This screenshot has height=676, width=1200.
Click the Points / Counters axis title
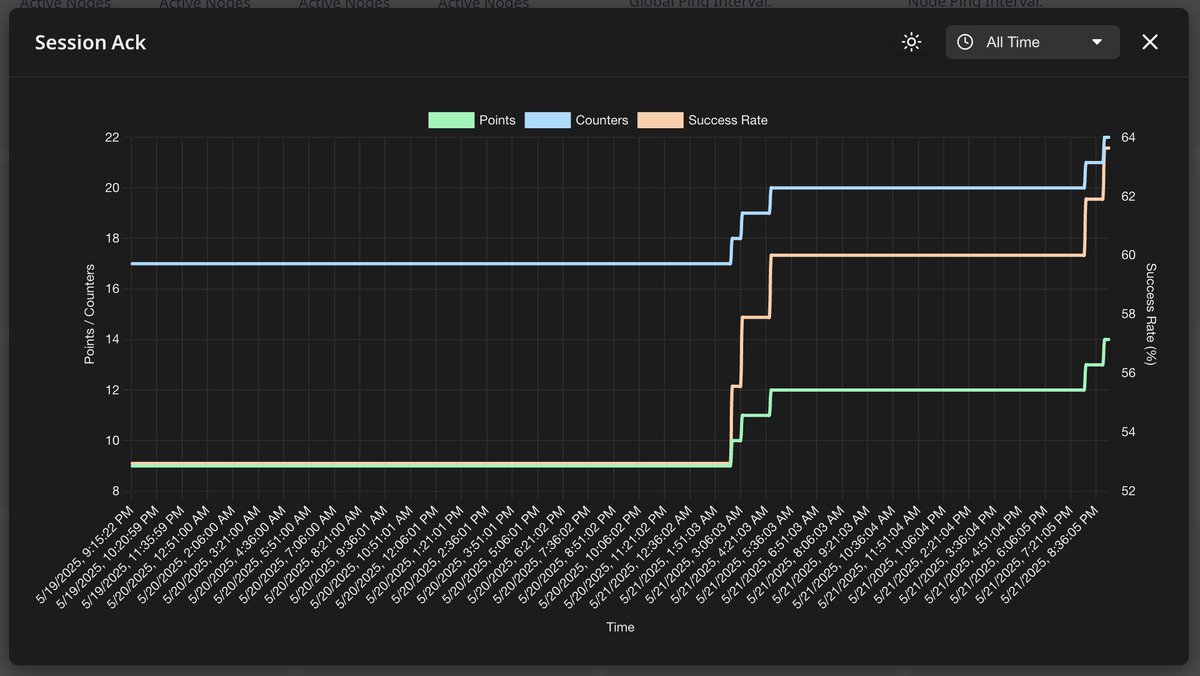pos(90,313)
